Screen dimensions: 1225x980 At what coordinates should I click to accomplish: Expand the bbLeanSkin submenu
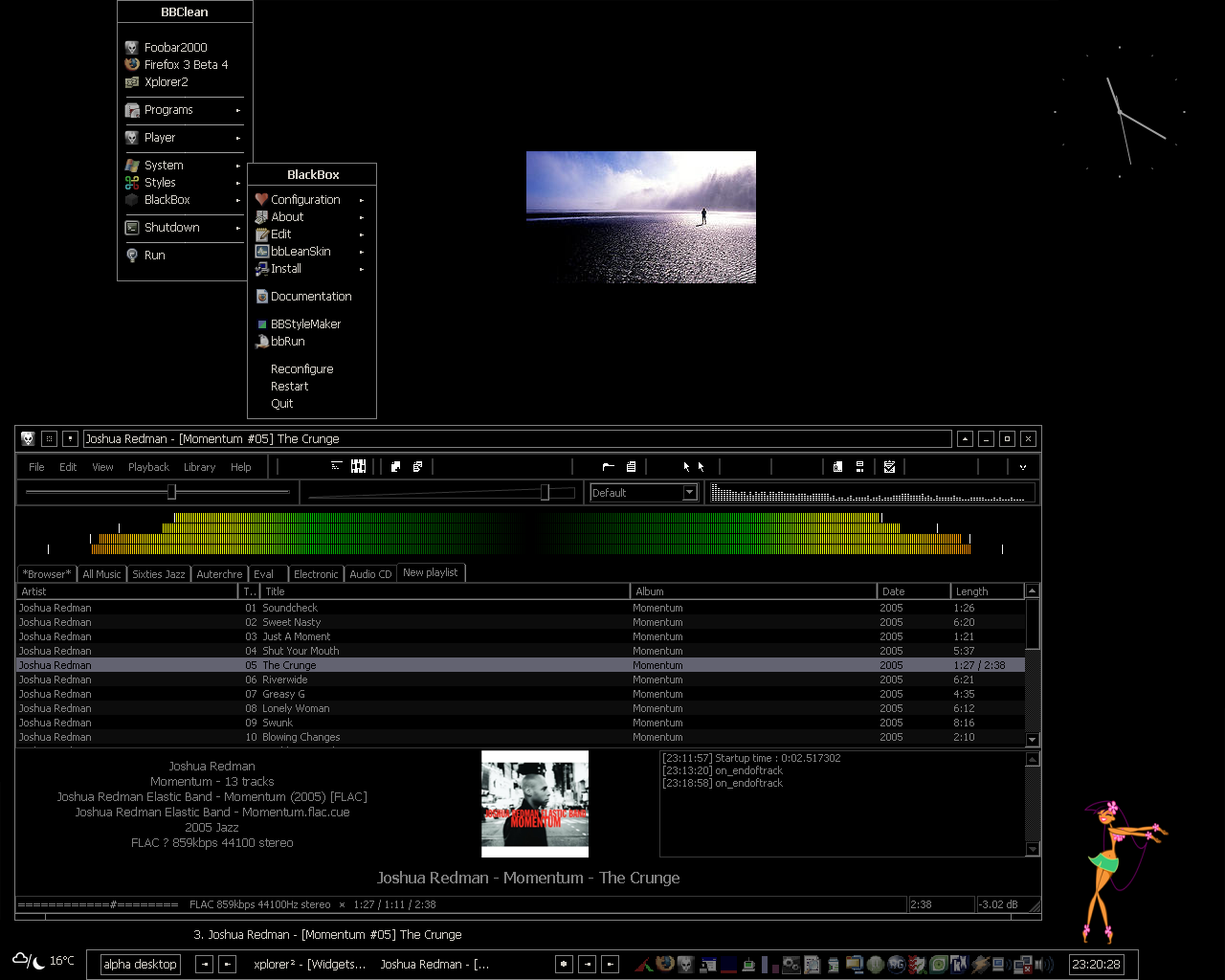(311, 252)
